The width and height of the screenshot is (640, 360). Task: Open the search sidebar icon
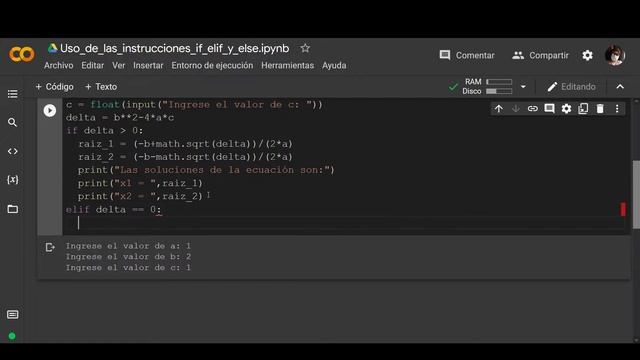(x=13, y=122)
